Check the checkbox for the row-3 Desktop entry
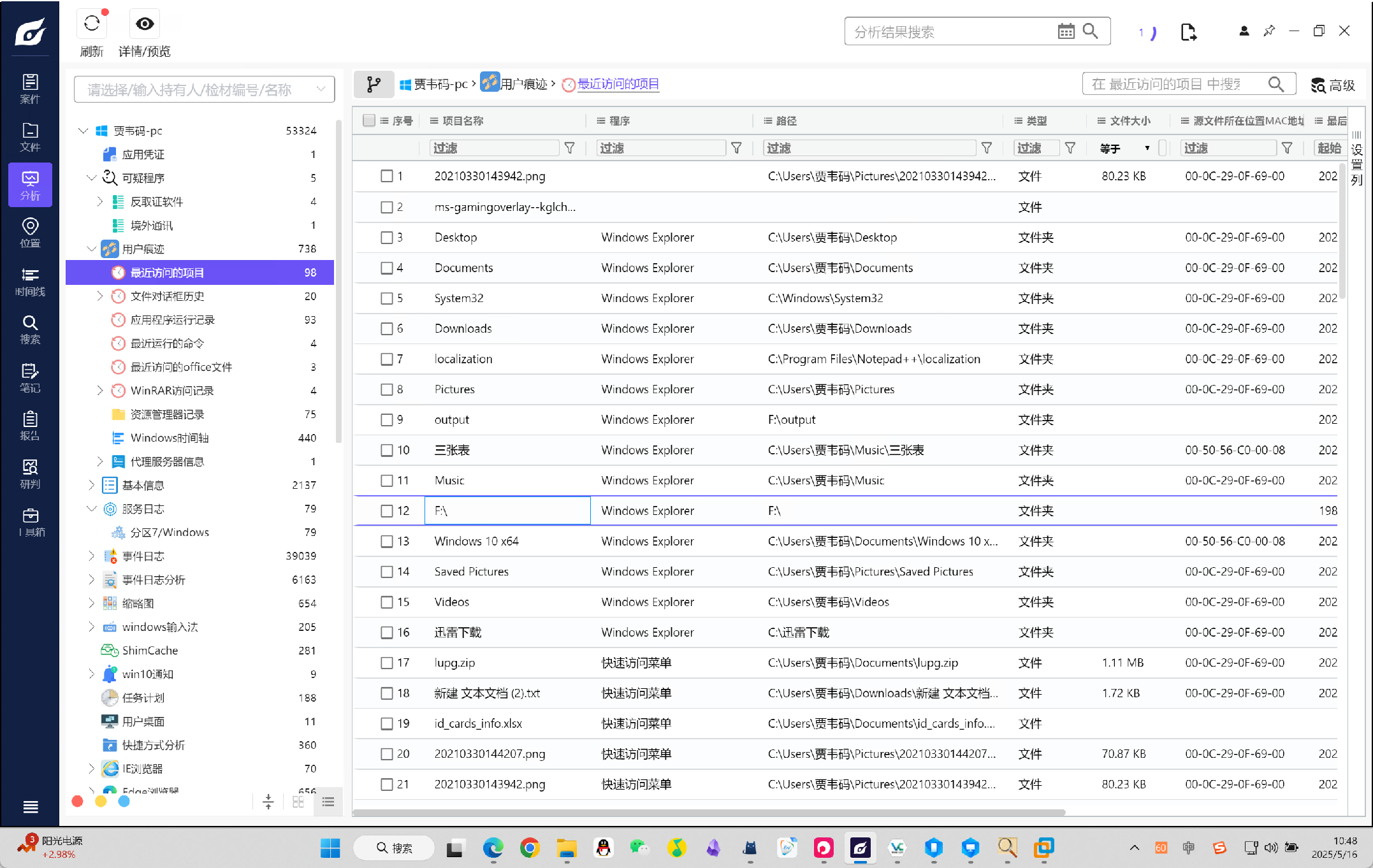The image size is (1373, 868). tap(386, 237)
